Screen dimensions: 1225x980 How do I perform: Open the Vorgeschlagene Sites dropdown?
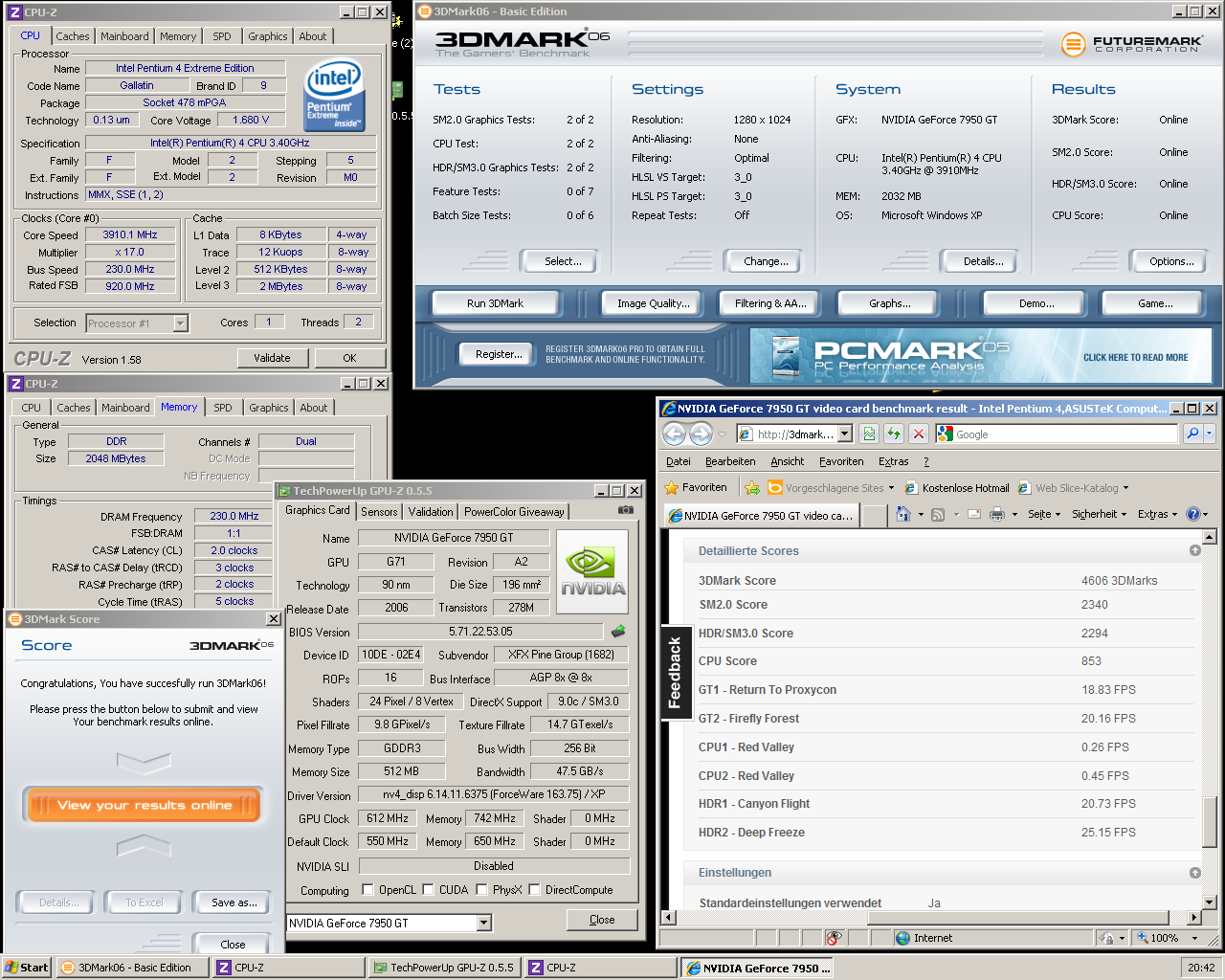[x=831, y=487]
